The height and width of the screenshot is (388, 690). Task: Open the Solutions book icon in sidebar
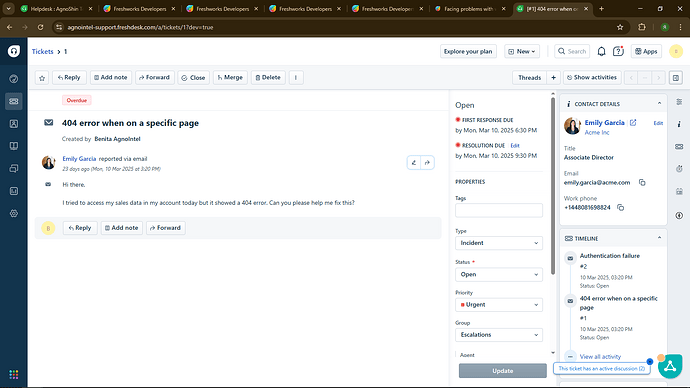pos(14,146)
